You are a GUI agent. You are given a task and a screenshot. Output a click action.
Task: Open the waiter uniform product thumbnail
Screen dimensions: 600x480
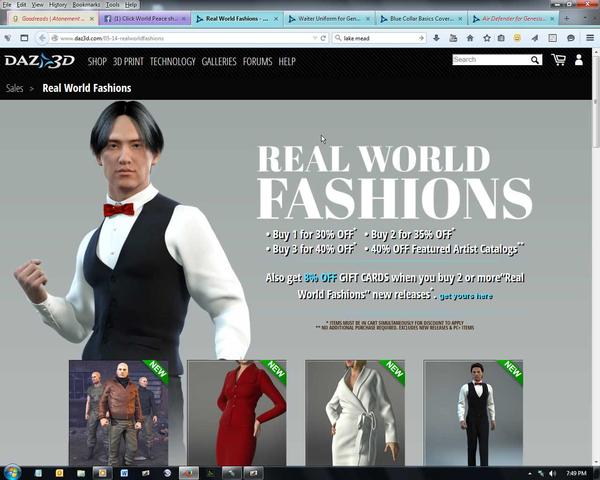[x=473, y=413]
